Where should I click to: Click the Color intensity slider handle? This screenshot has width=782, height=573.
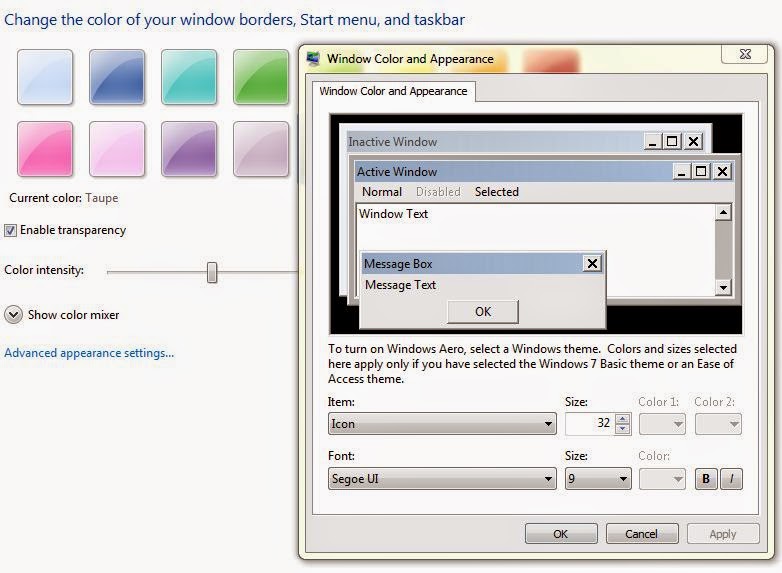tap(212, 272)
